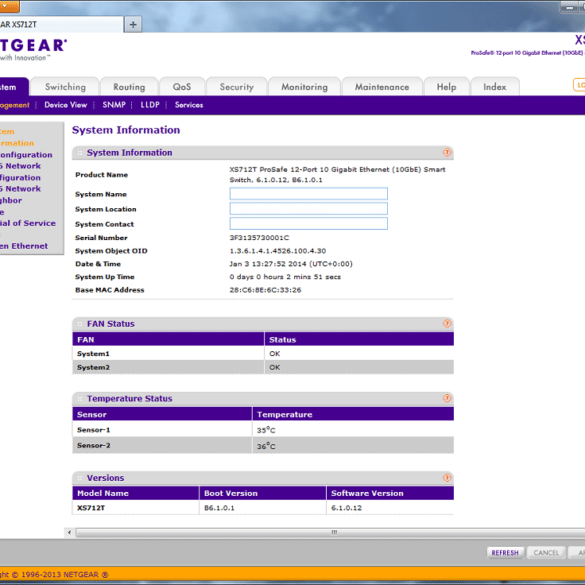
Task: Click Sensor-2 temperature value 36°C
Action: pyautogui.click(x=266, y=446)
